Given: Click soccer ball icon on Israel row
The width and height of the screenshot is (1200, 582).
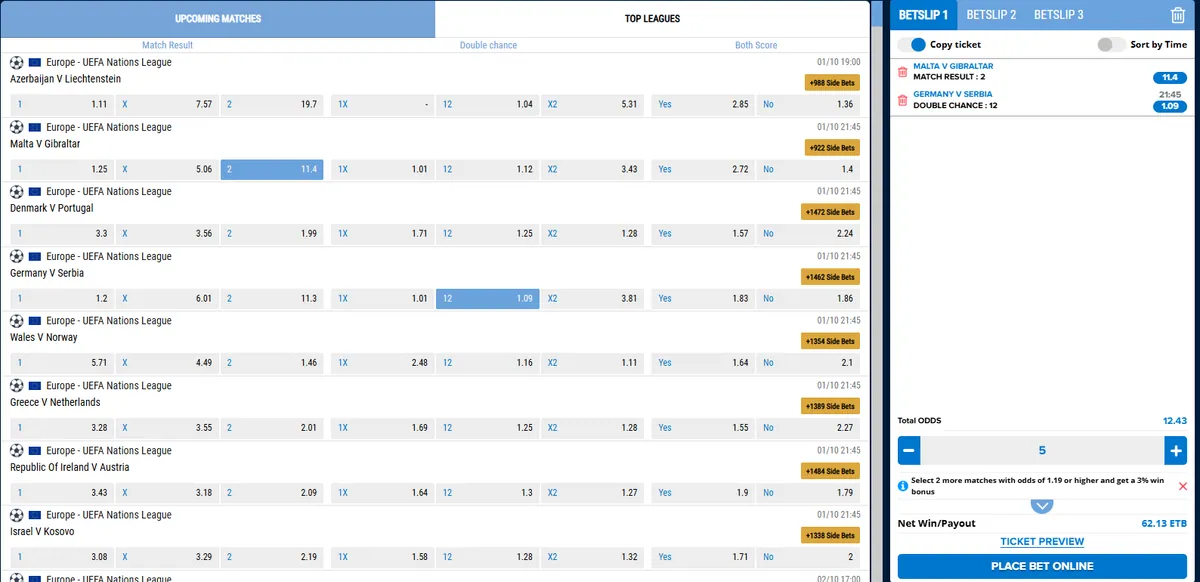Looking at the screenshot, I should pos(16,515).
